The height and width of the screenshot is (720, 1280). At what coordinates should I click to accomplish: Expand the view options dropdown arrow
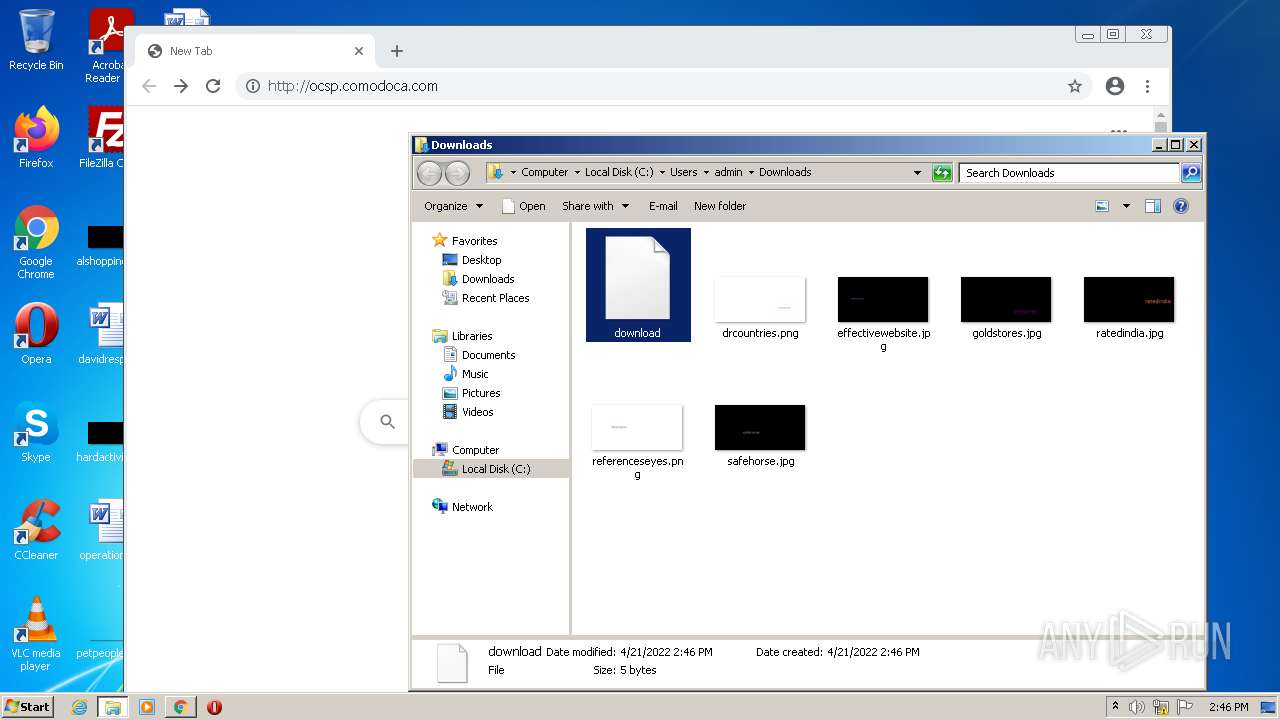tap(1126, 206)
